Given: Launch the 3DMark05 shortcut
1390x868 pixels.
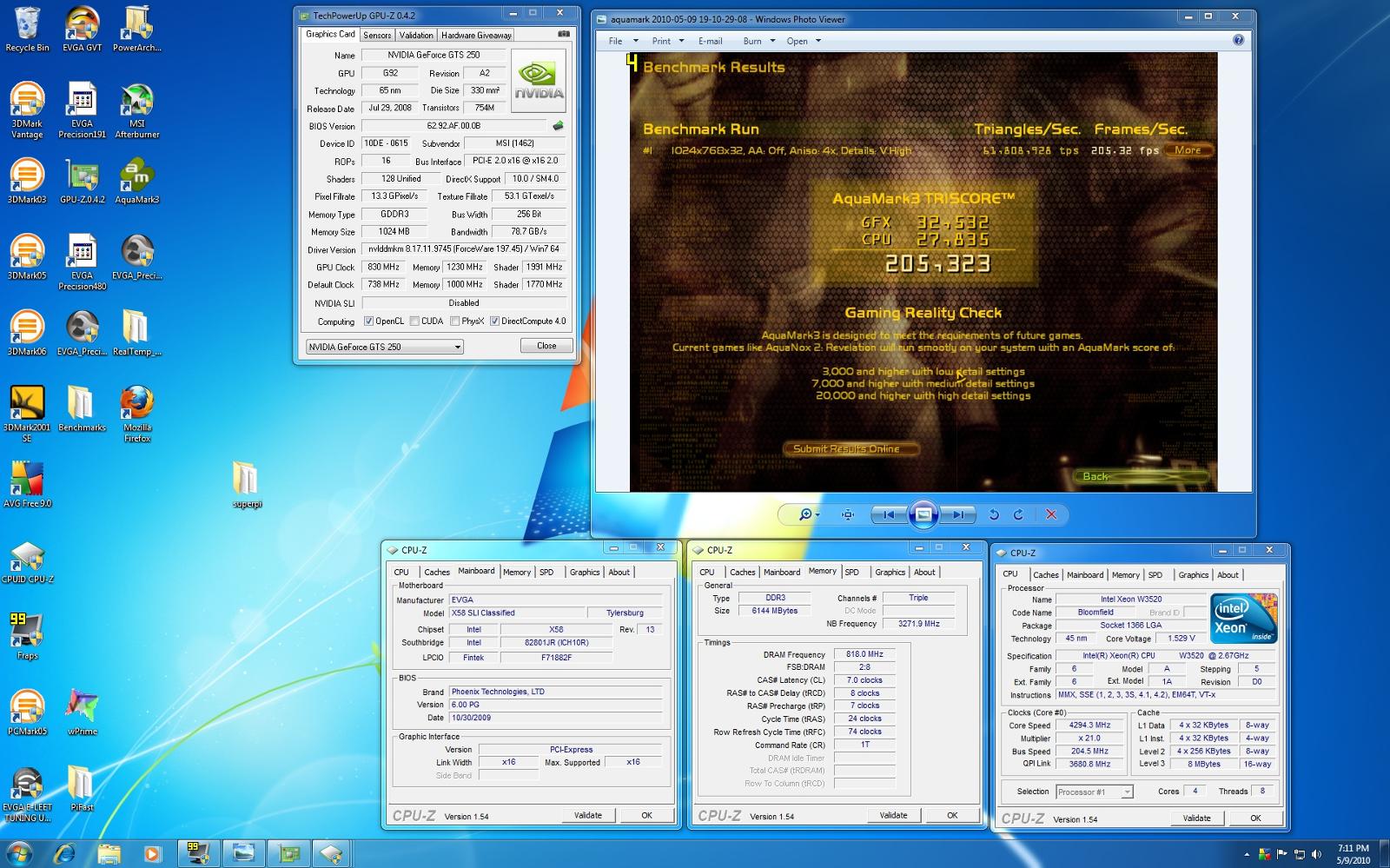Looking at the screenshot, I should click(x=27, y=257).
